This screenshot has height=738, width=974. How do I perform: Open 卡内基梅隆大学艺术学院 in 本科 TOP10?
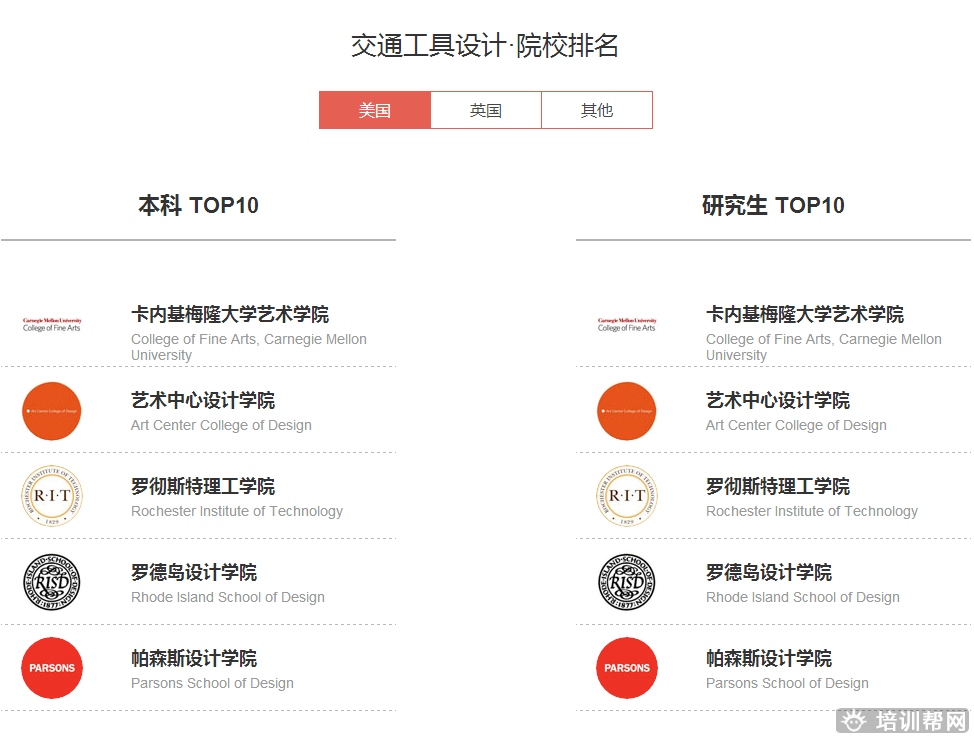pos(230,314)
